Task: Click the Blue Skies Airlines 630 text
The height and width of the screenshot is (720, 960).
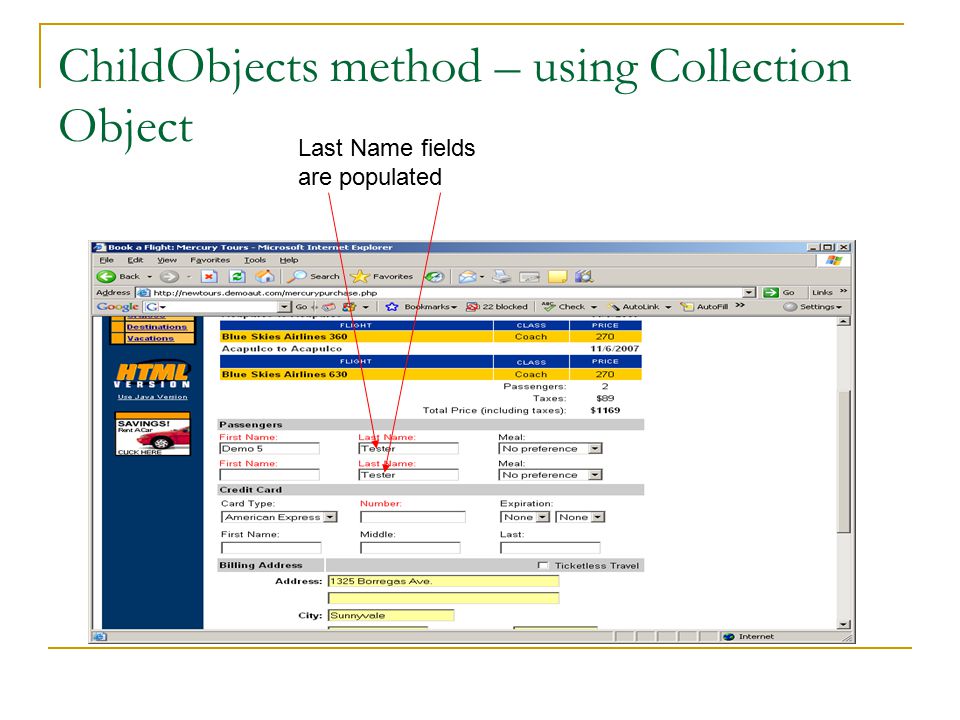Action: point(285,374)
